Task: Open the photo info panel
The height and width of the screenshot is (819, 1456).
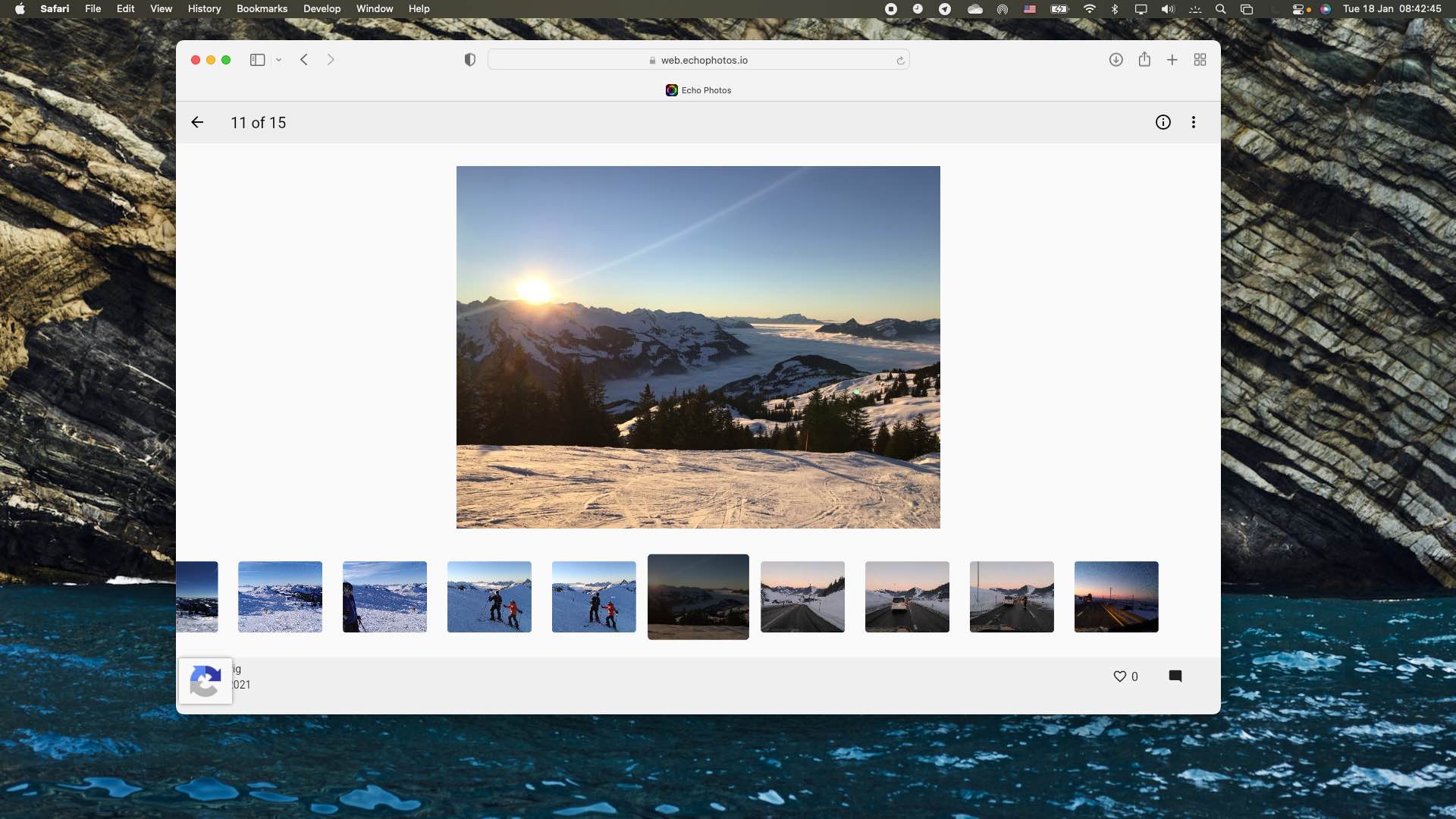Action: tap(1163, 122)
